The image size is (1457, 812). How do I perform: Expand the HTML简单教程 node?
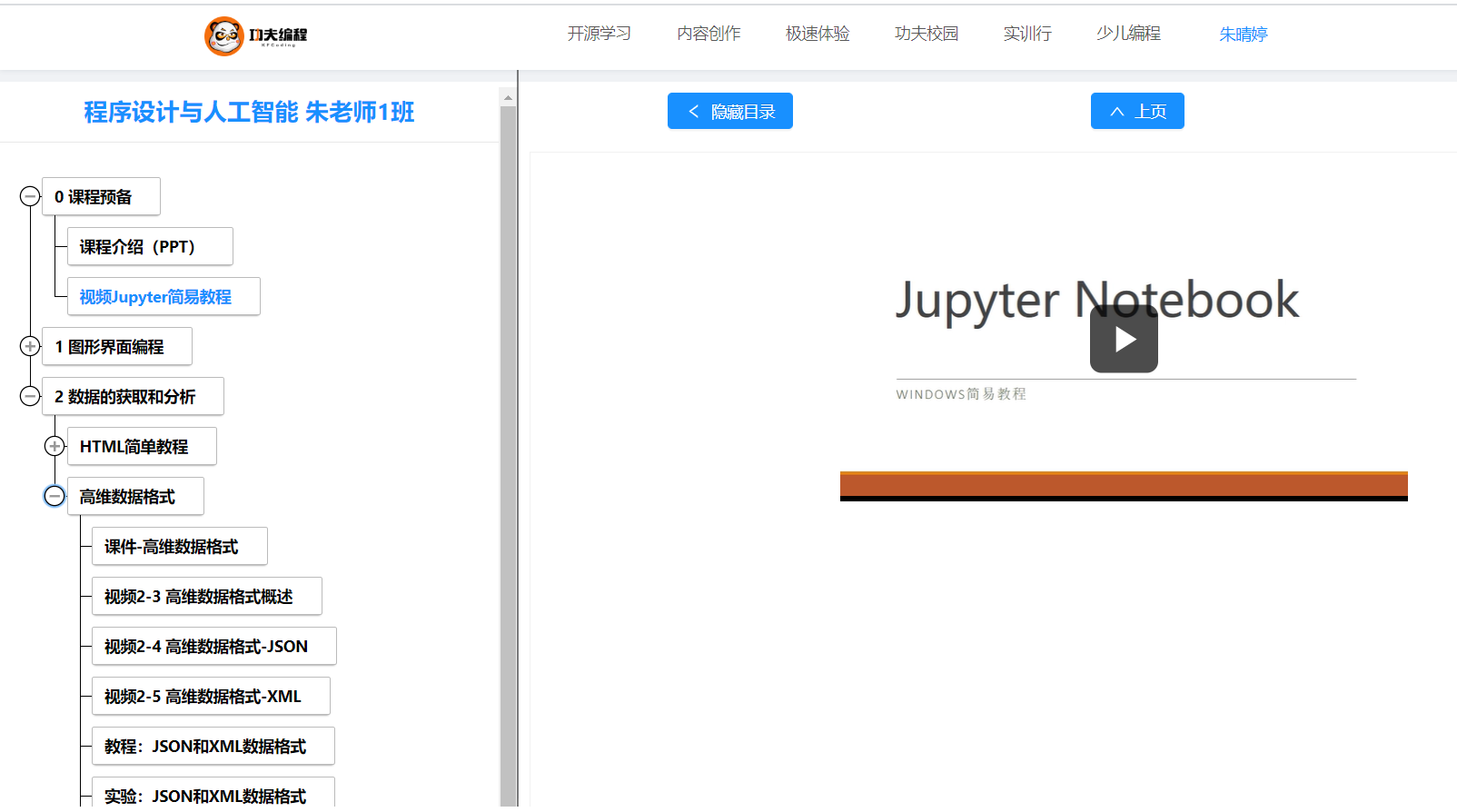pyautogui.click(x=55, y=446)
